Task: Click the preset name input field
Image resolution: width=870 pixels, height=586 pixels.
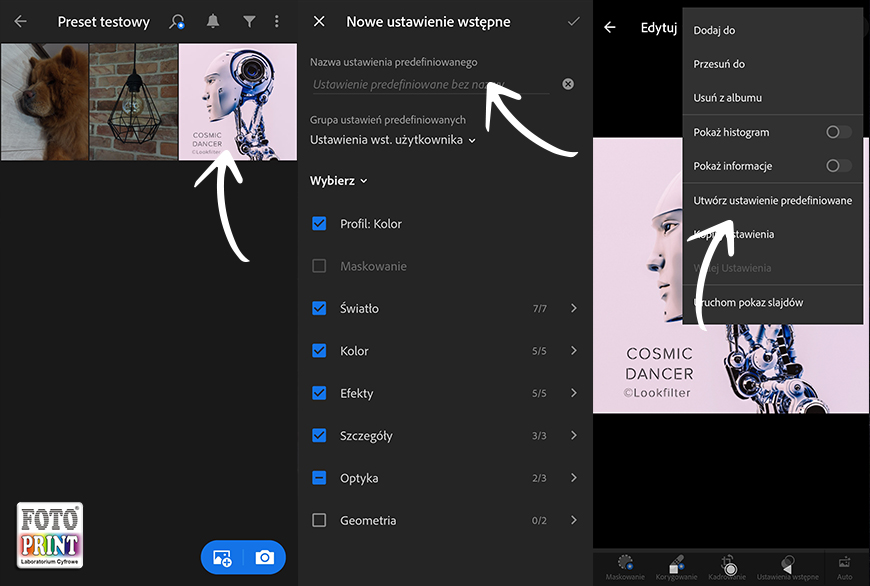Action: pos(431,84)
